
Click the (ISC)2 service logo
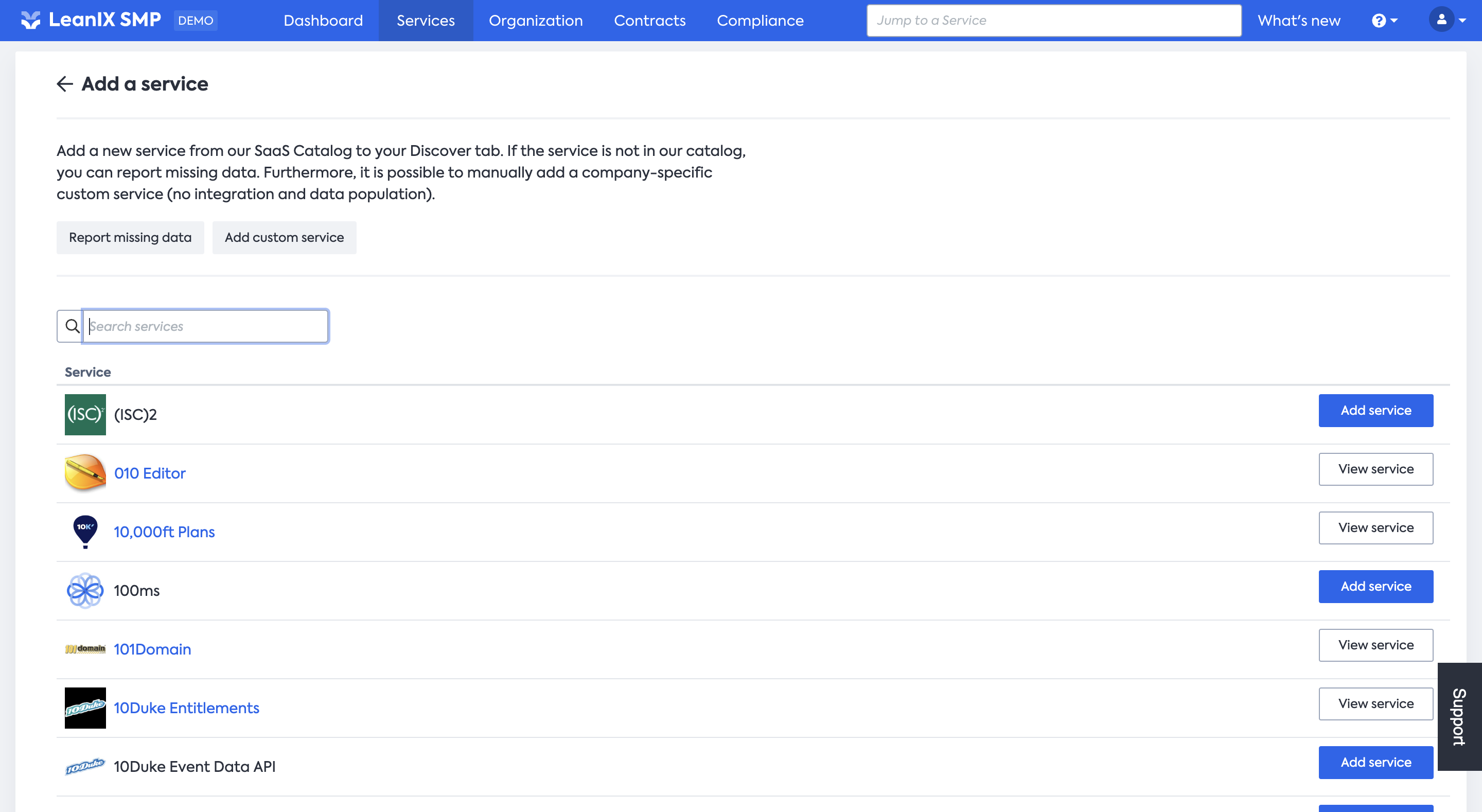click(x=85, y=414)
